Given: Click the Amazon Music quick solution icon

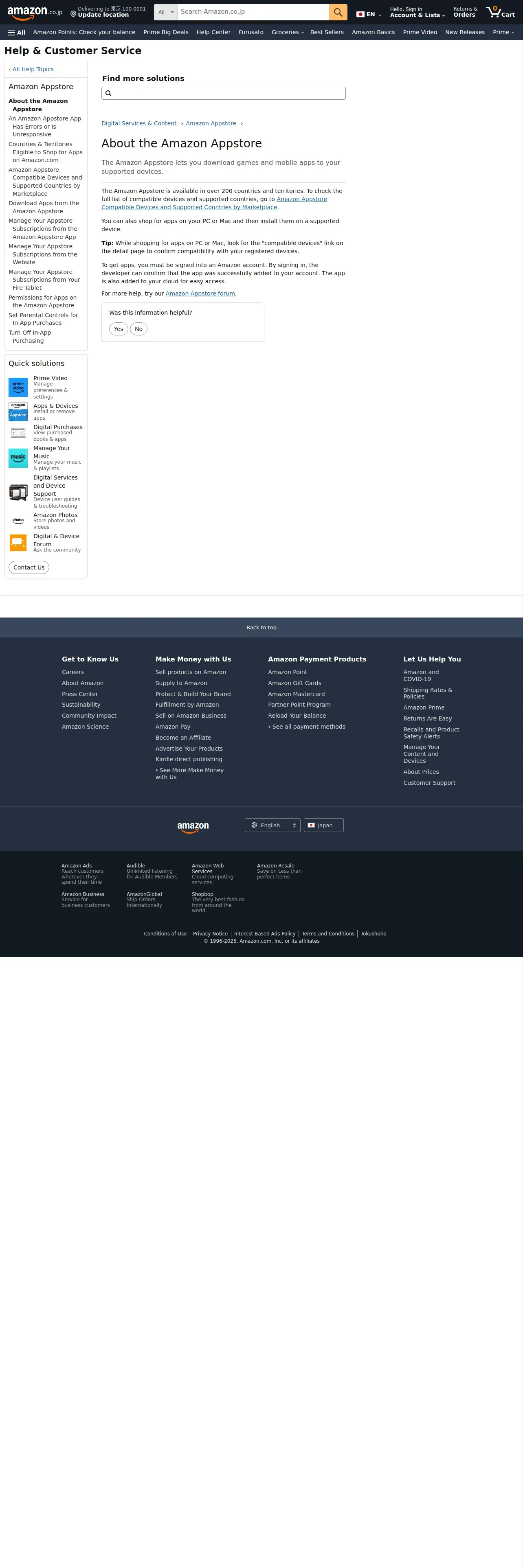Looking at the screenshot, I should point(18,458).
